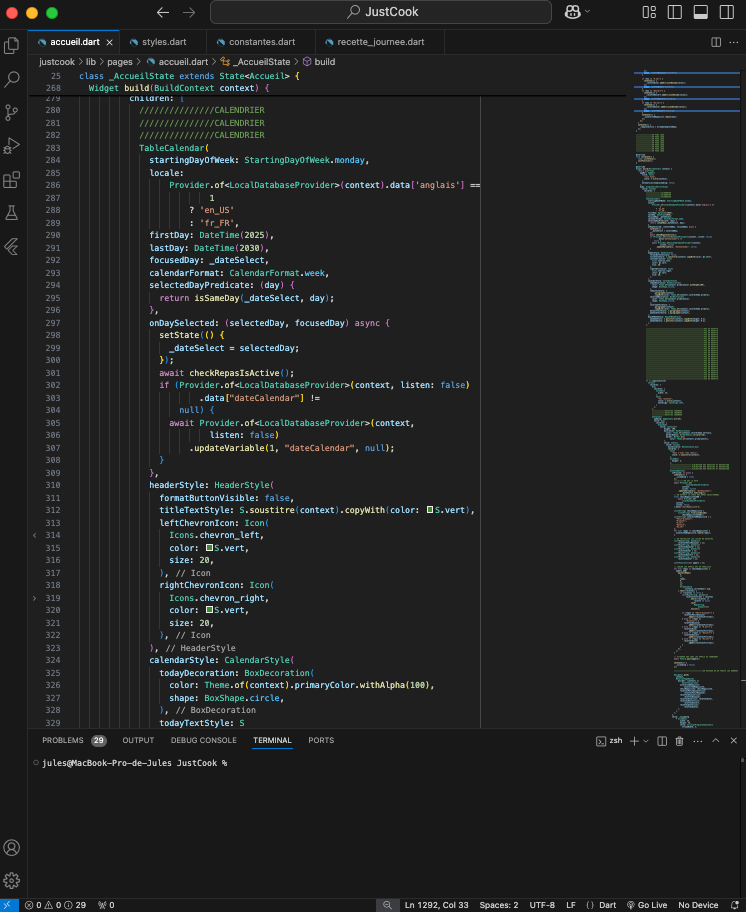The image size is (746, 912).
Task: Open the Source Control view
Action: click(x=12, y=112)
